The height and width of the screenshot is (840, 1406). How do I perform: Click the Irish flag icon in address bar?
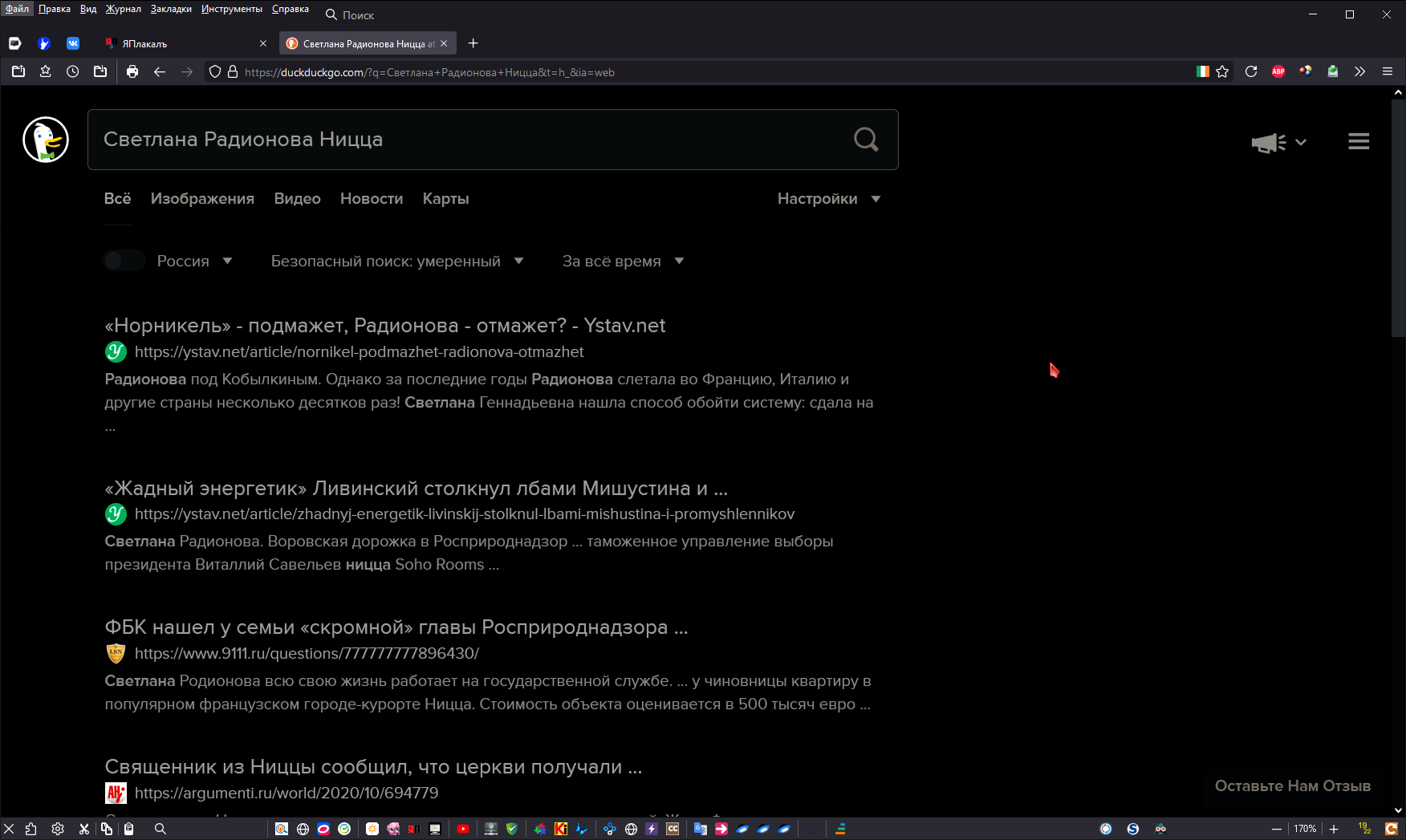coord(1202,71)
